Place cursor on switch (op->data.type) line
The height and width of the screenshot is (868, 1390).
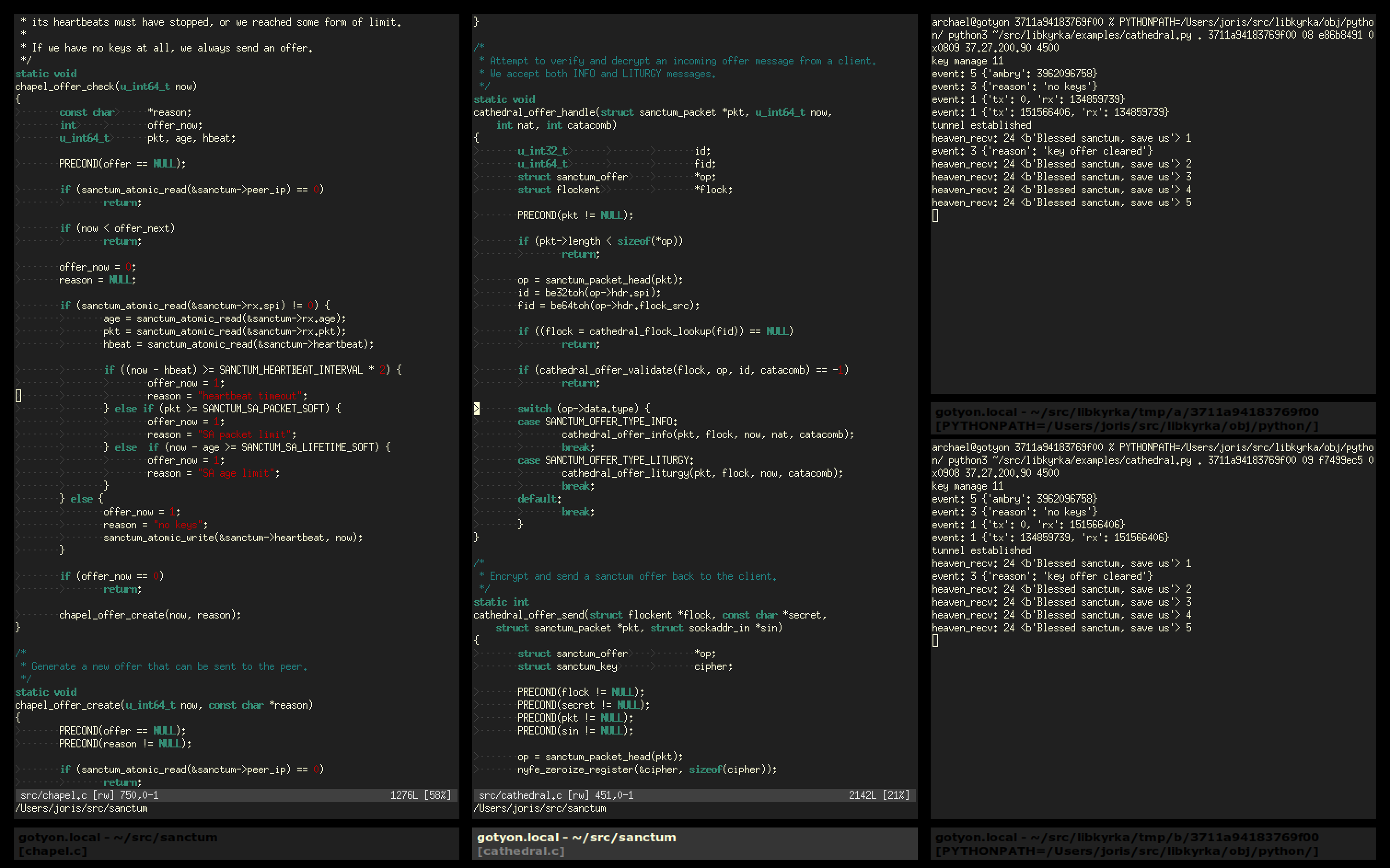(x=583, y=409)
